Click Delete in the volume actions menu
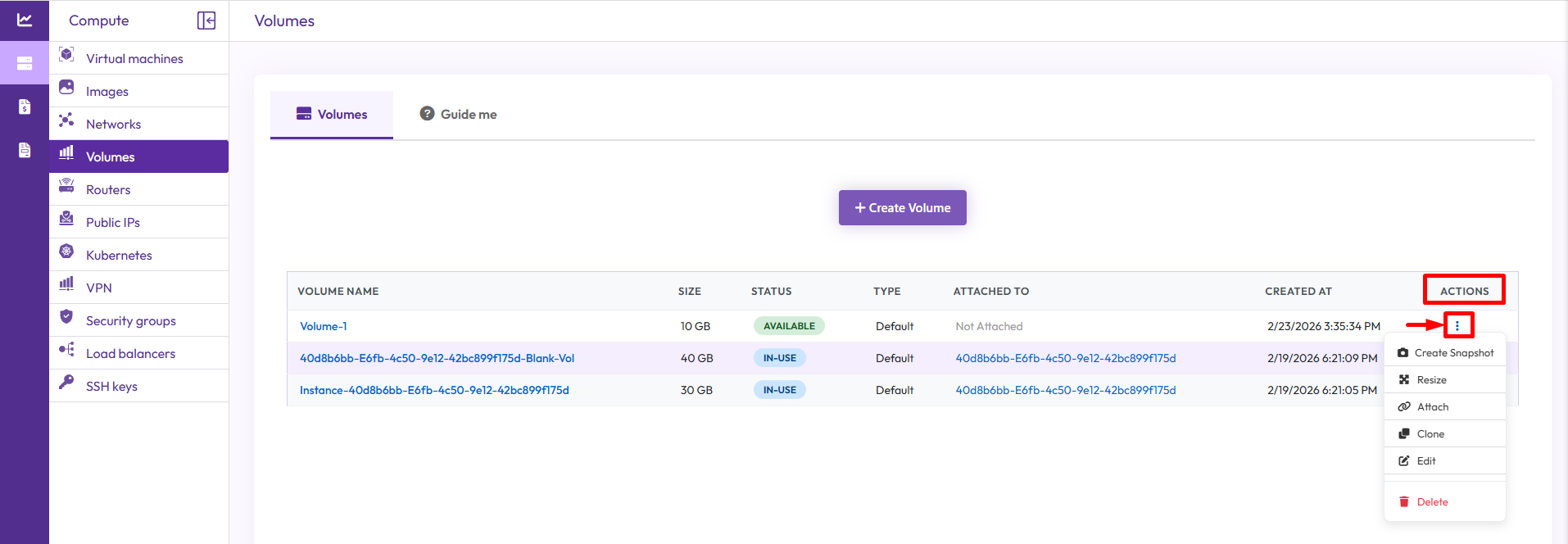Viewport: 1568px width, 544px height. coord(1432,502)
